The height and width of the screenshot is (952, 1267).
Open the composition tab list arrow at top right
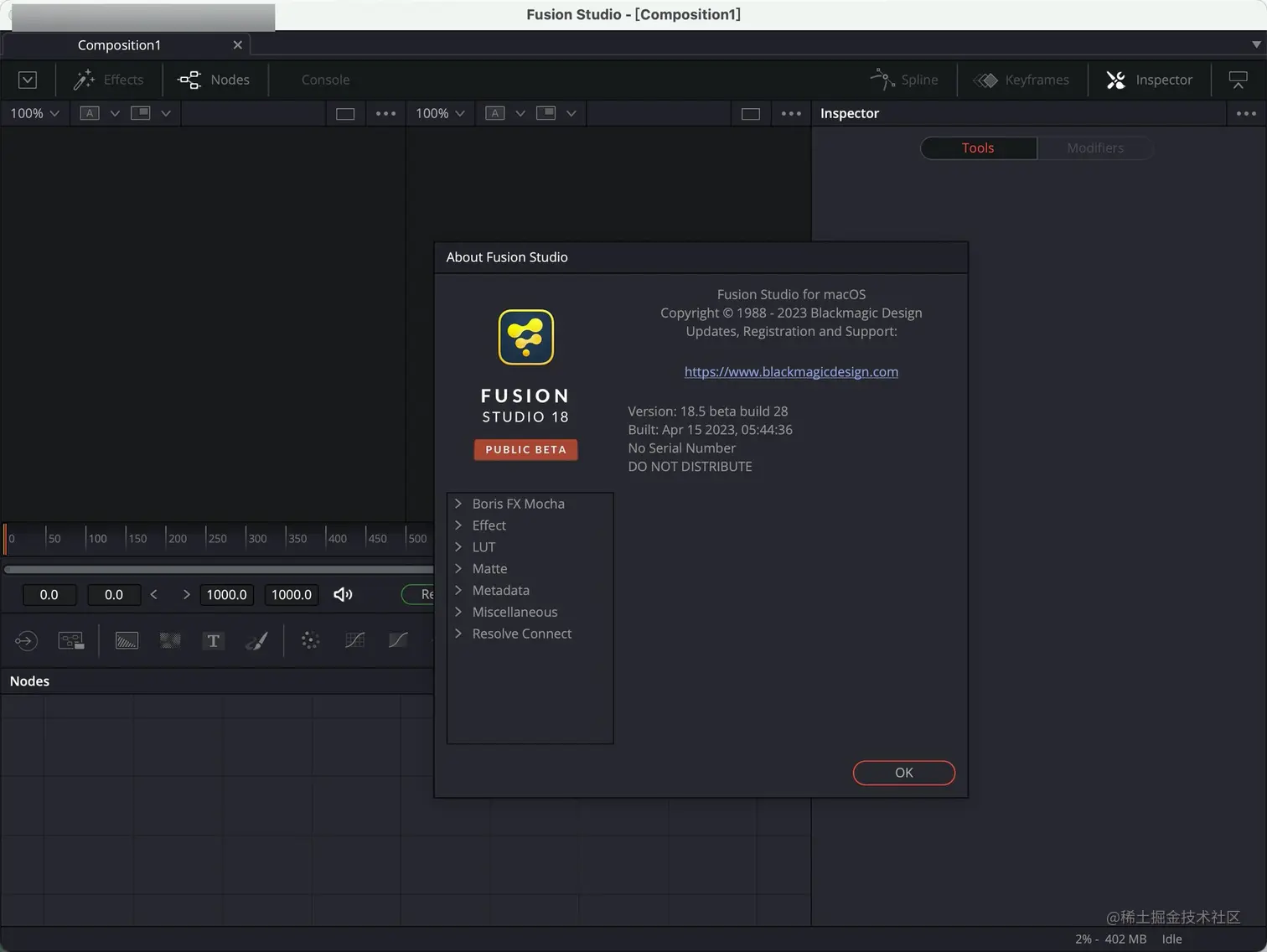(x=1256, y=44)
